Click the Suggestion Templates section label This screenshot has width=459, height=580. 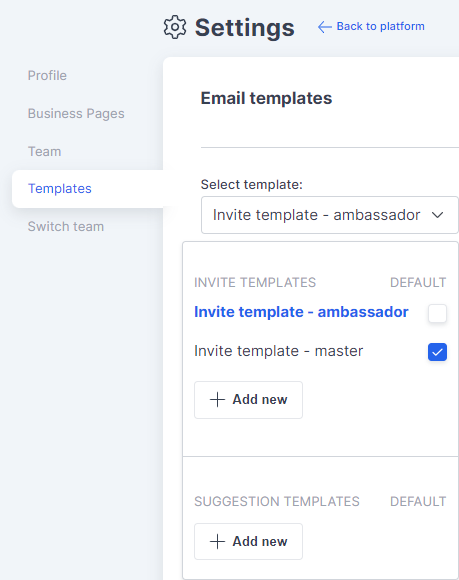point(277,502)
